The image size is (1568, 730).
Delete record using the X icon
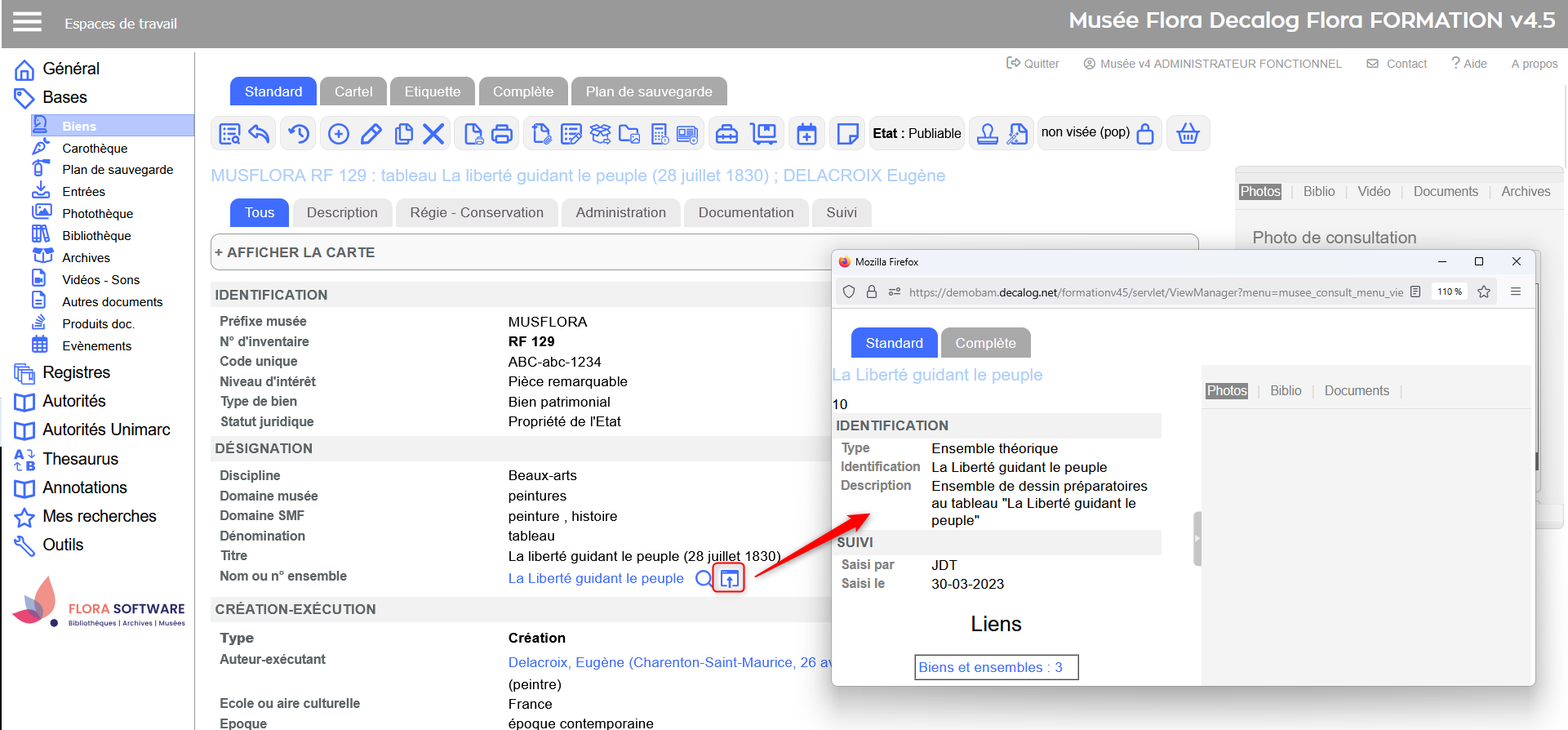433,134
